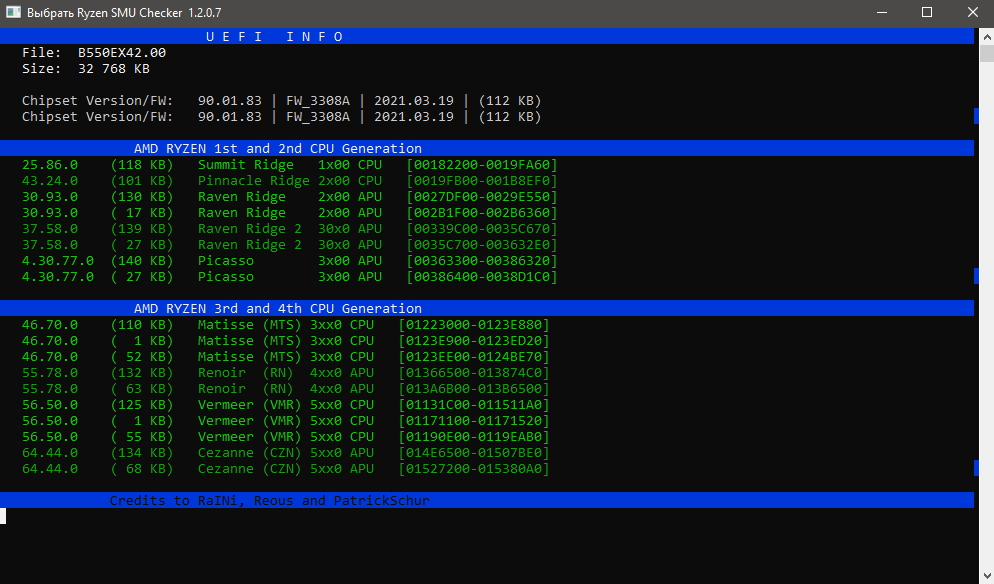Image resolution: width=994 pixels, height=584 pixels.
Task: Click address [0123E900-0123ED20]
Action: click(474, 341)
